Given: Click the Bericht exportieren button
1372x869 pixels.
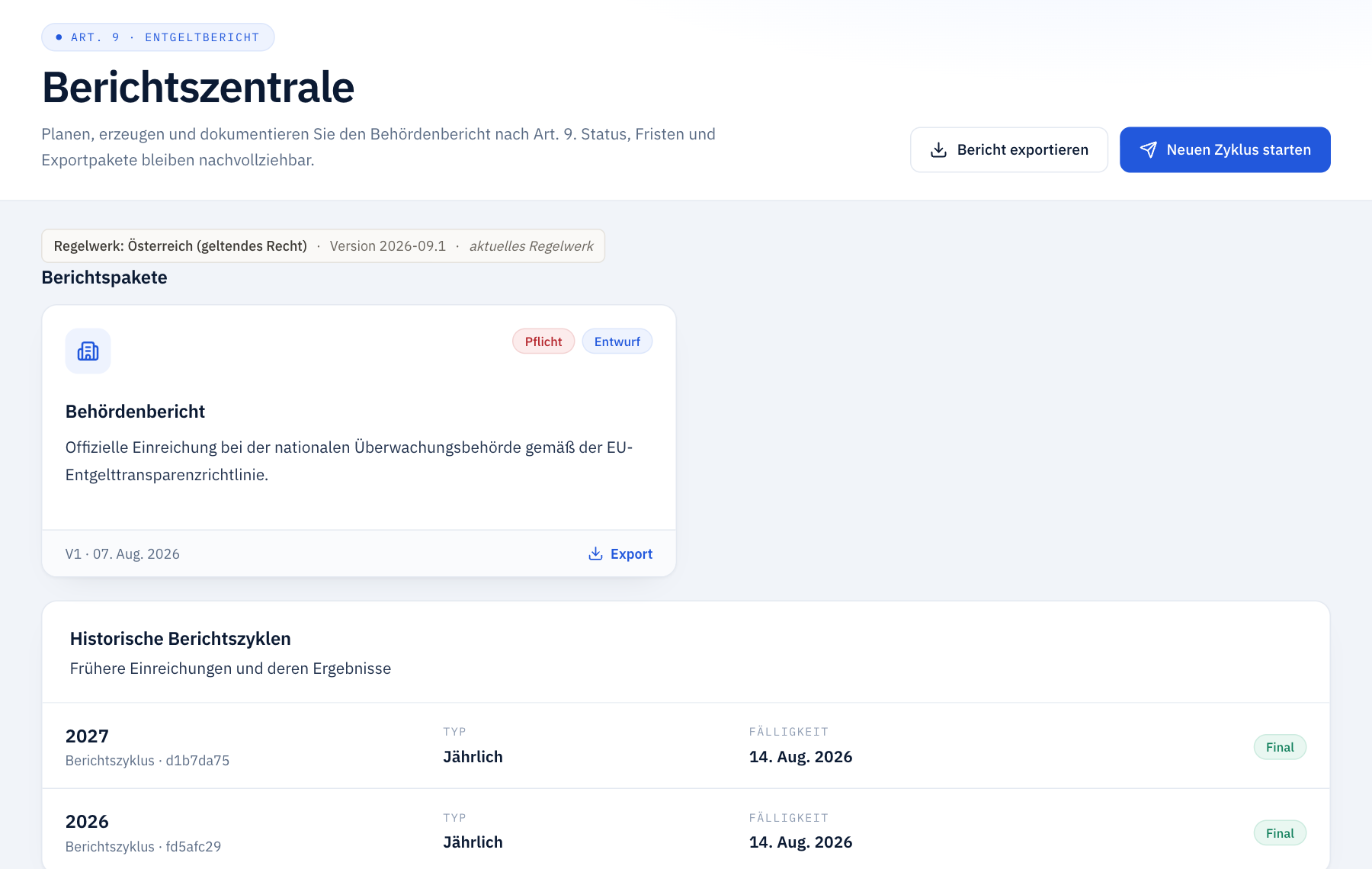Looking at the screenshot, I should coord(1009,150).
